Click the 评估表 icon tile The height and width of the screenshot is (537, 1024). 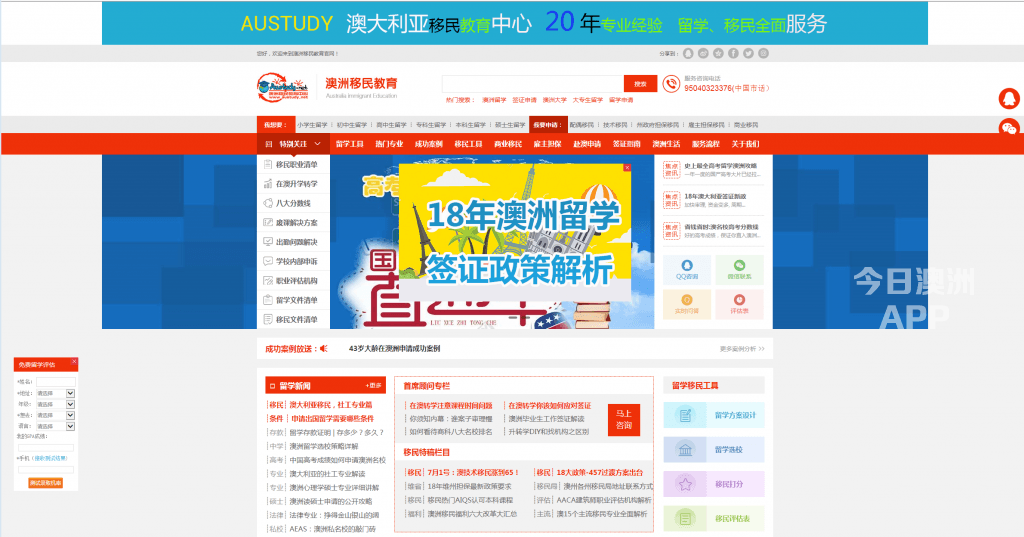739,304
